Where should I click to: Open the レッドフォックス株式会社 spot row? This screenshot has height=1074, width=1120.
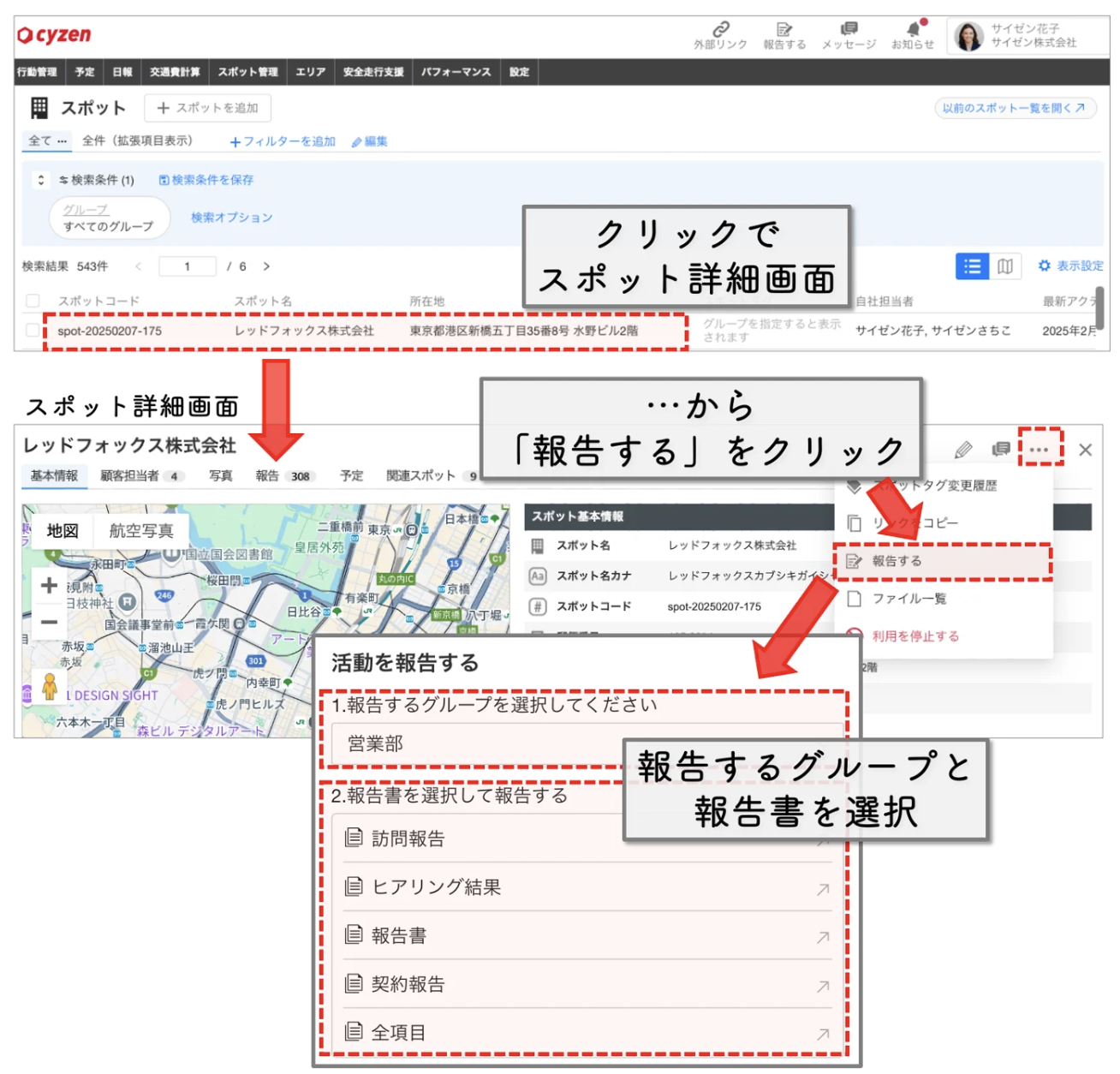tap(366, 331)
